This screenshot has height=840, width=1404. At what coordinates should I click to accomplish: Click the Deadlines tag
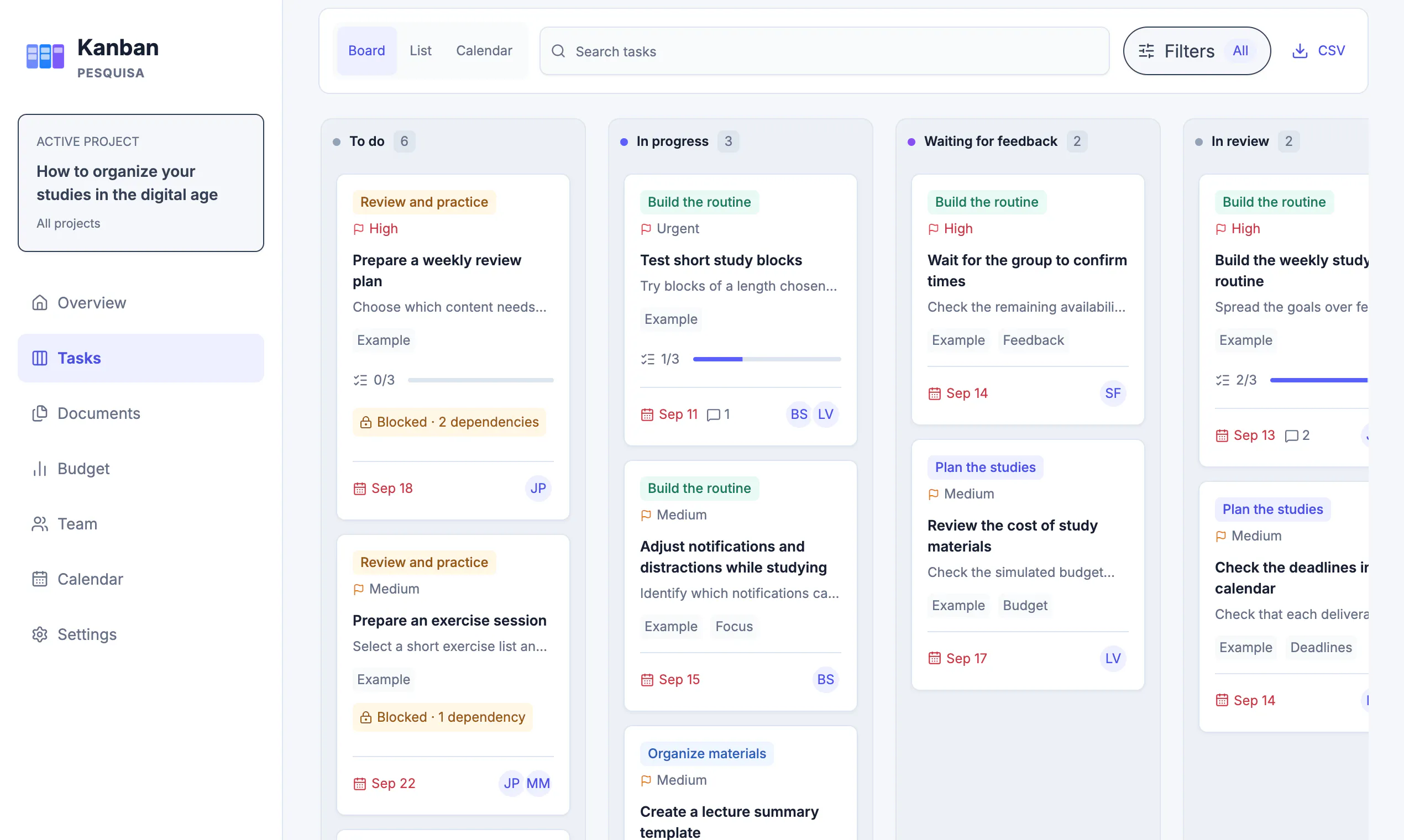click(x=1320, y=648)
